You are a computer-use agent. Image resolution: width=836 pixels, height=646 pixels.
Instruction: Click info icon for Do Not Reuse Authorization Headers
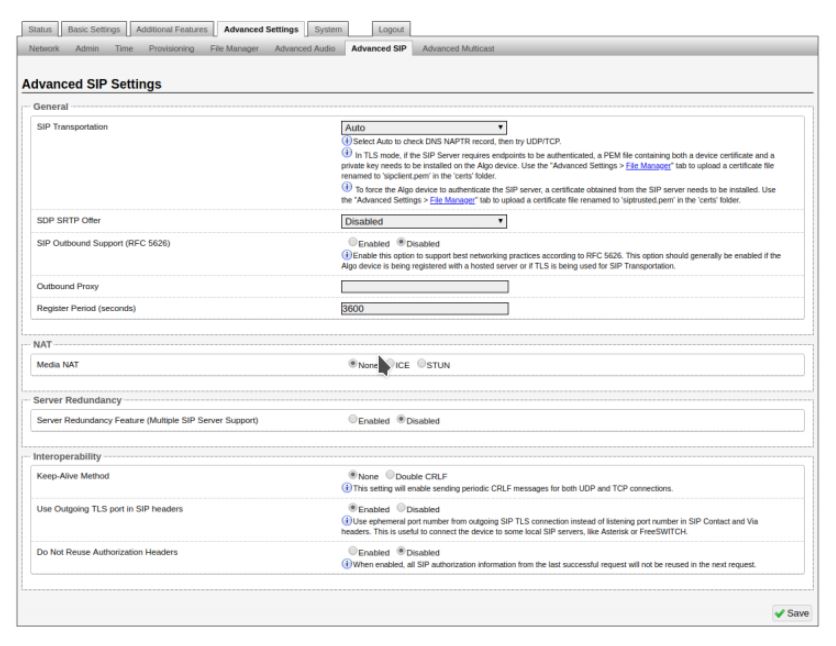coord(346,564)
